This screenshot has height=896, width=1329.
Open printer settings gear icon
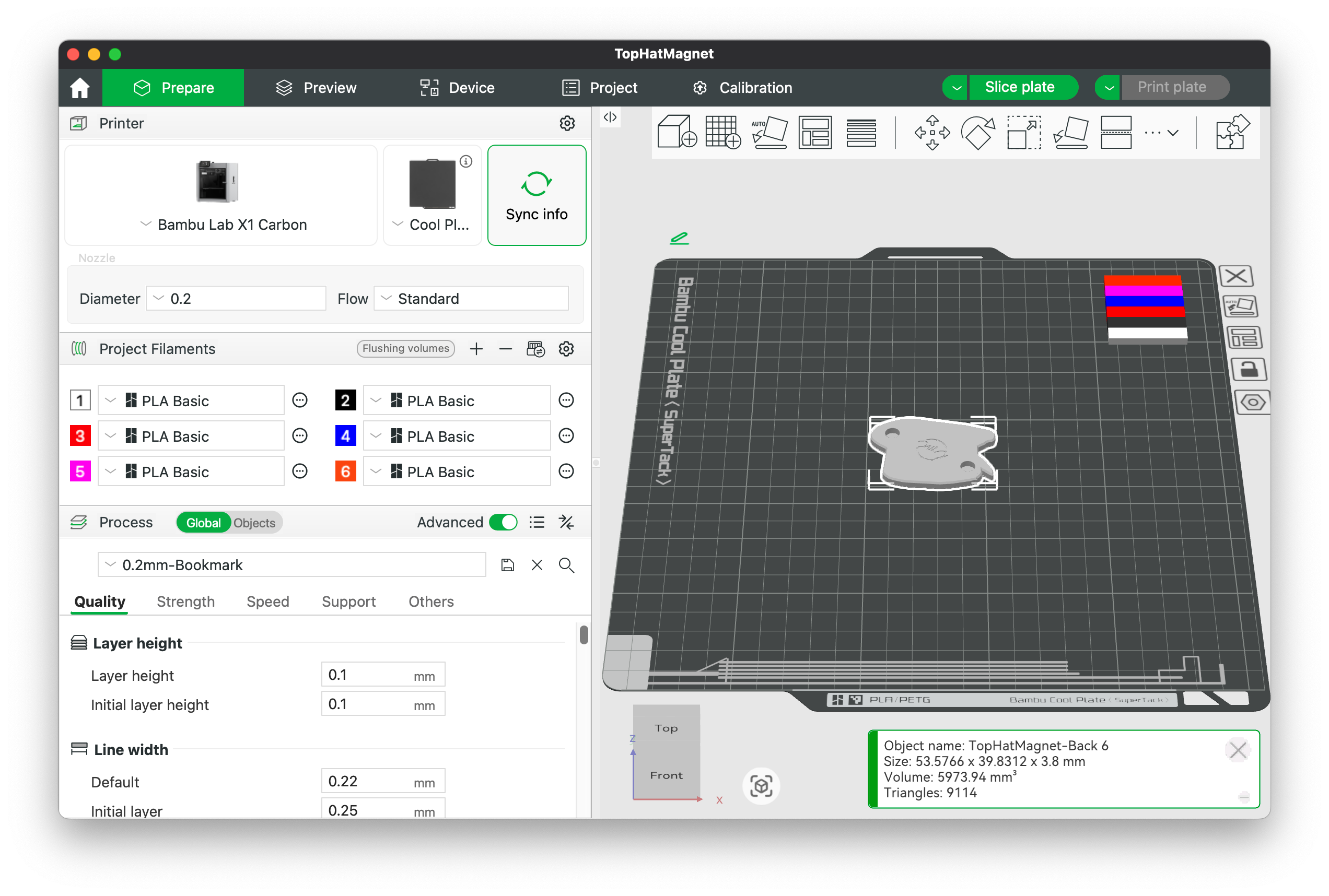(x=566, y=123)
